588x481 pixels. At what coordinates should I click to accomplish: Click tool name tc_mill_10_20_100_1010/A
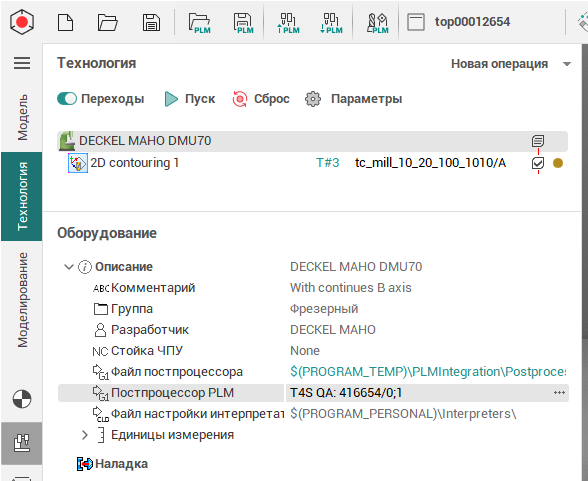430,163
